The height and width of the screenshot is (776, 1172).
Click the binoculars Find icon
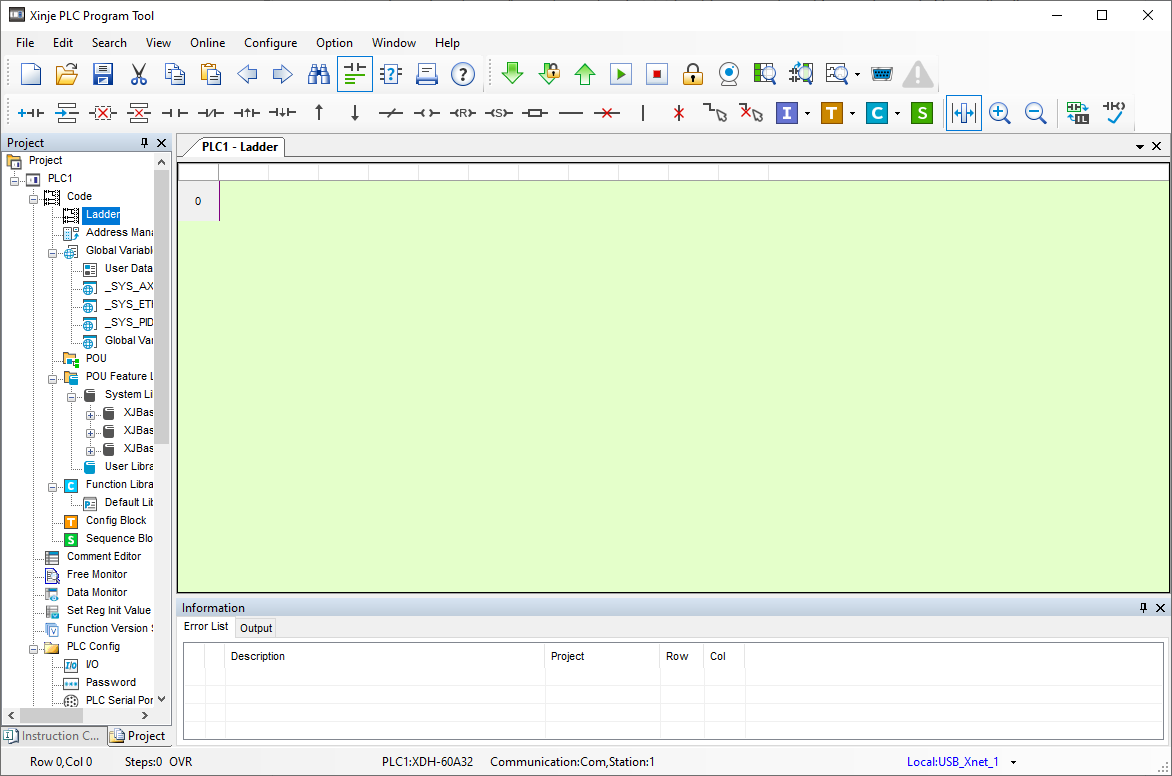click(x=319, y=74)
